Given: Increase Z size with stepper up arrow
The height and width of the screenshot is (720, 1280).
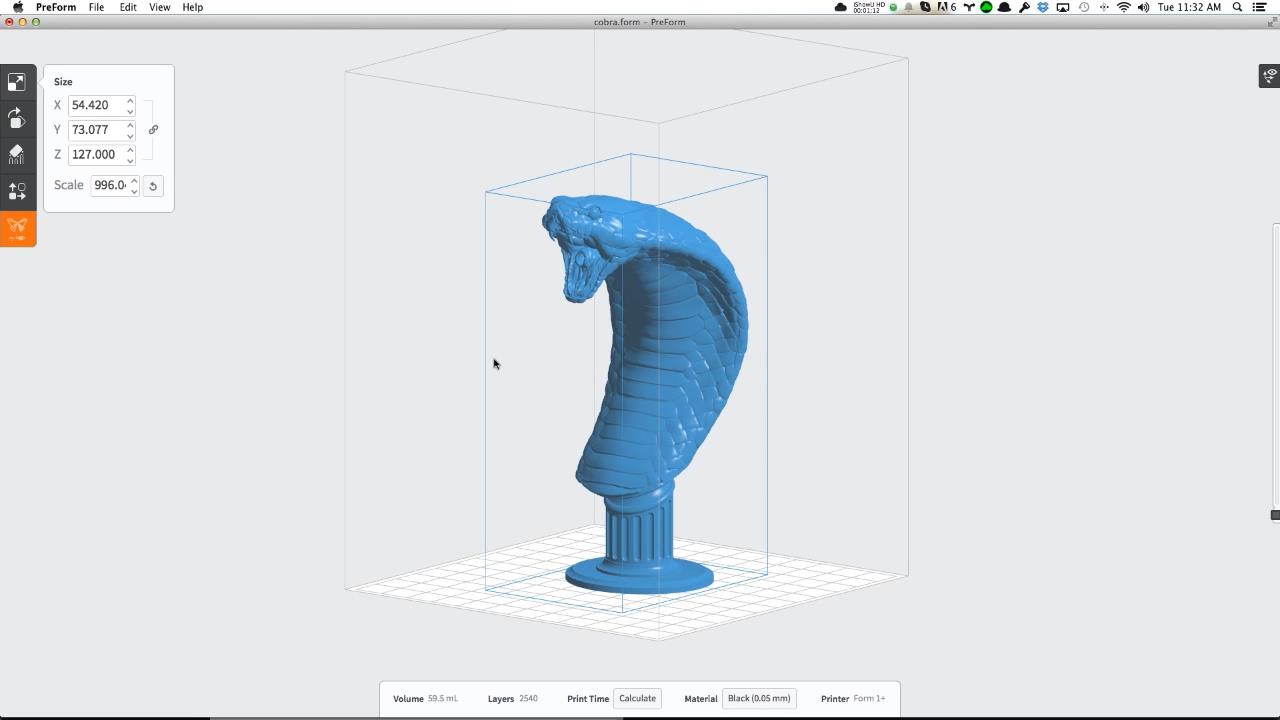Looking at the screenshot, I should point(130,150).
